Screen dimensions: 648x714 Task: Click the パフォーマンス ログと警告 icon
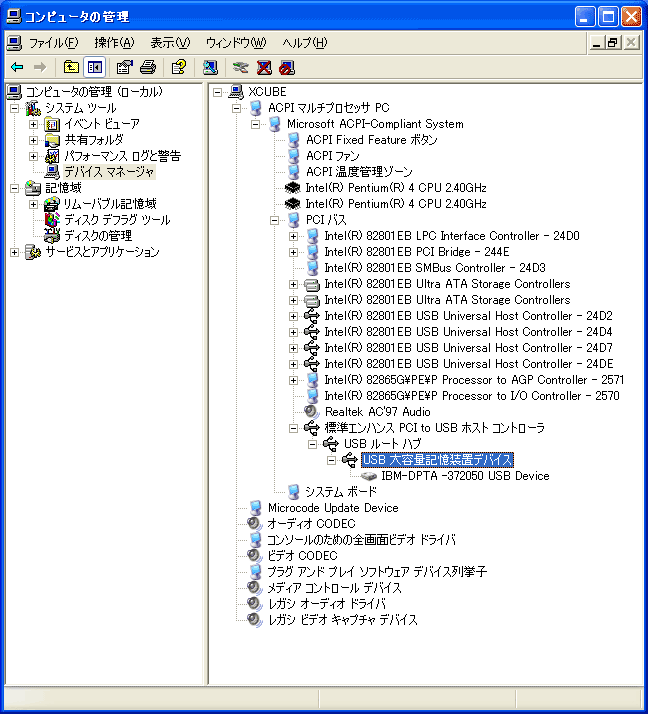52,156
